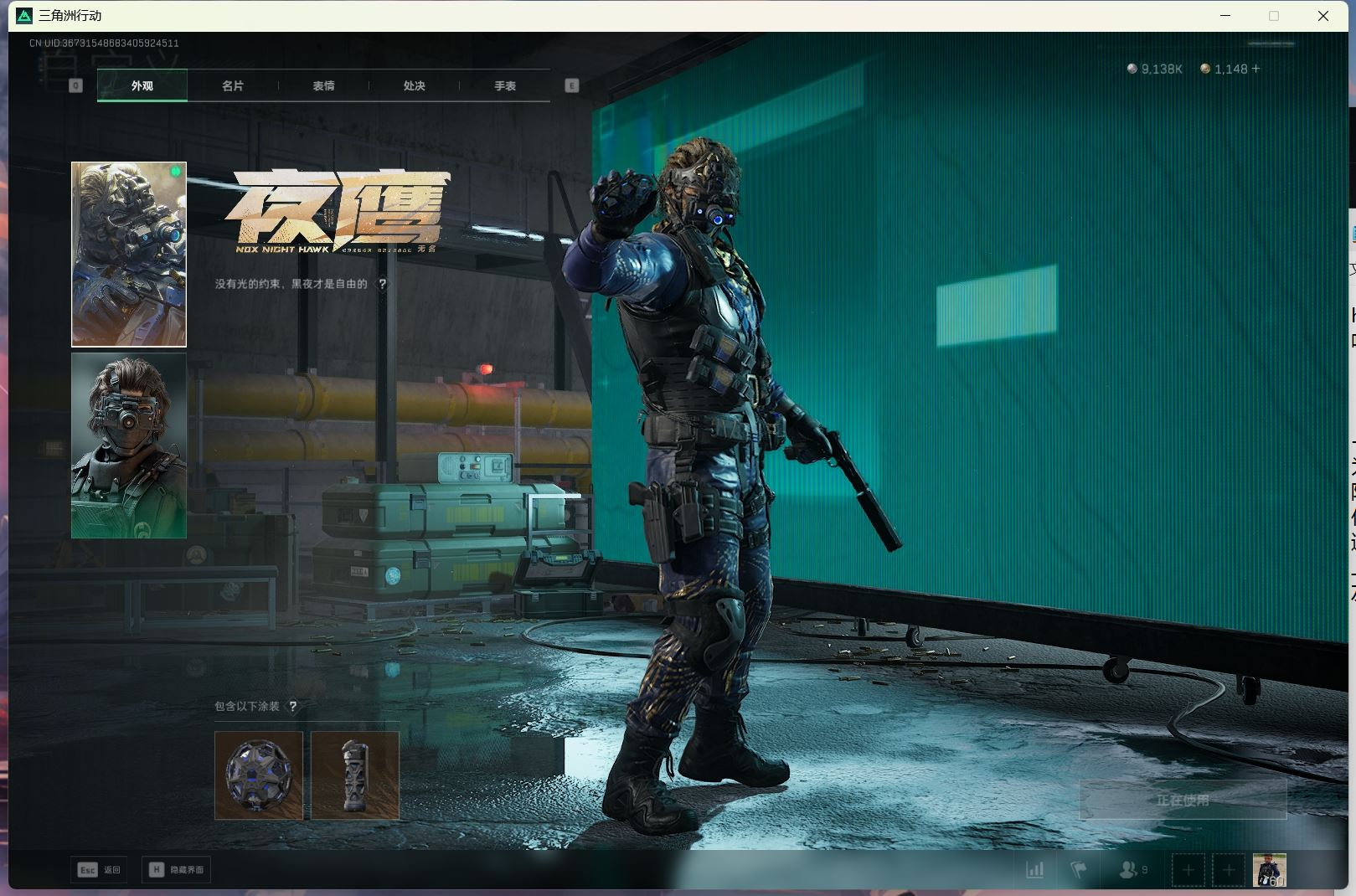The width and height of the screenshot is (1356, 896).
Task: Click help icon beside 包含以下涂装
Action: [x=292, y=706]
